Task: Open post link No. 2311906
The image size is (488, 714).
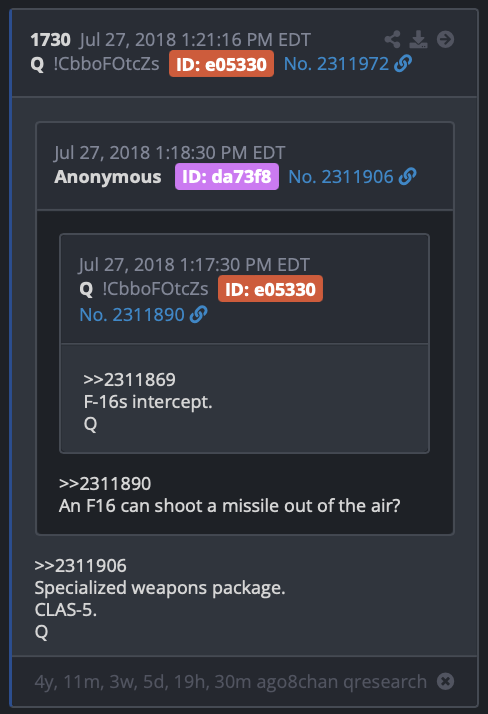Action: coord(341,177)
